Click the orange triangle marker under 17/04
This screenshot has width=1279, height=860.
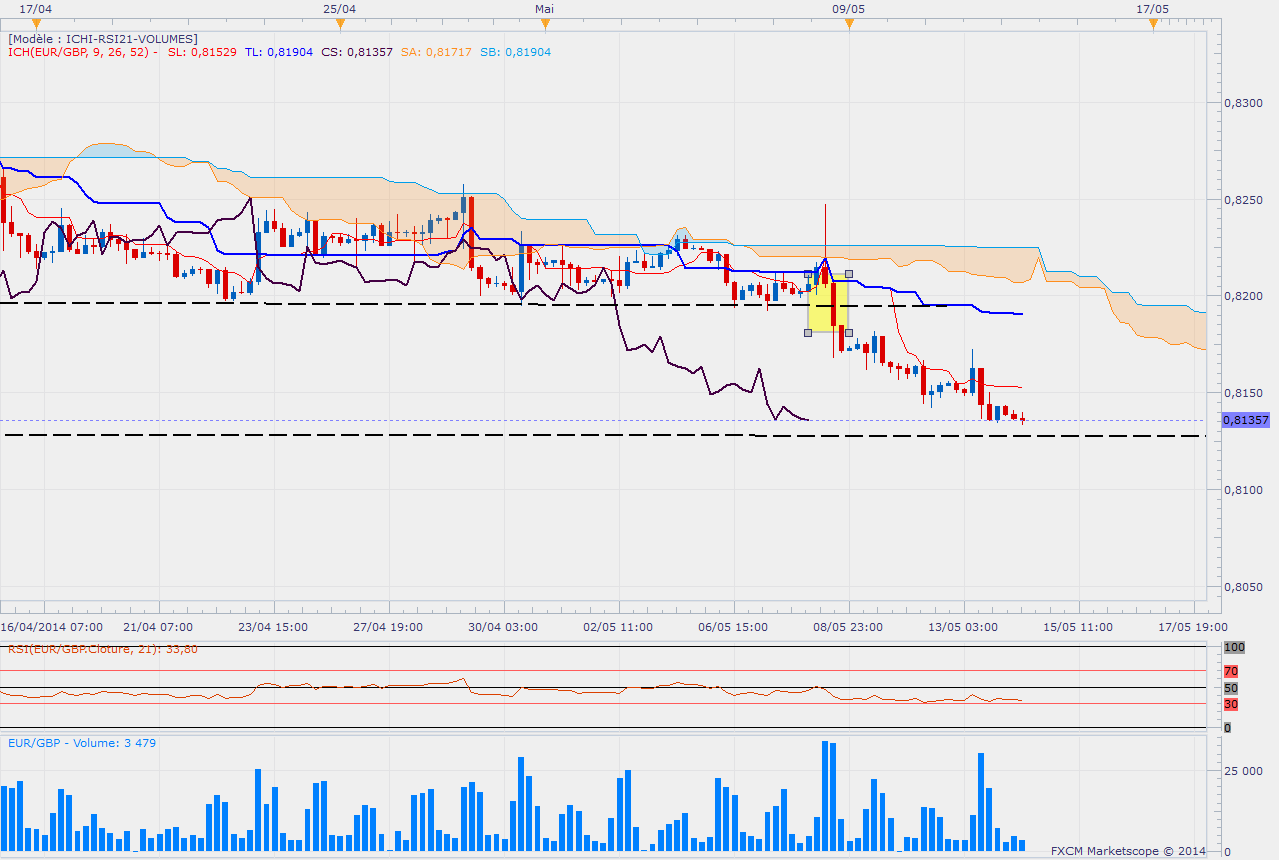pyautogui.click(x=35, y=23)
